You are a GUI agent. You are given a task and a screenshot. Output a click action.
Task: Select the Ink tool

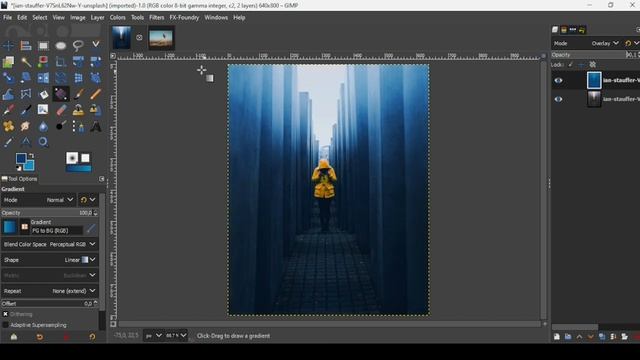[x=26, y=110]
